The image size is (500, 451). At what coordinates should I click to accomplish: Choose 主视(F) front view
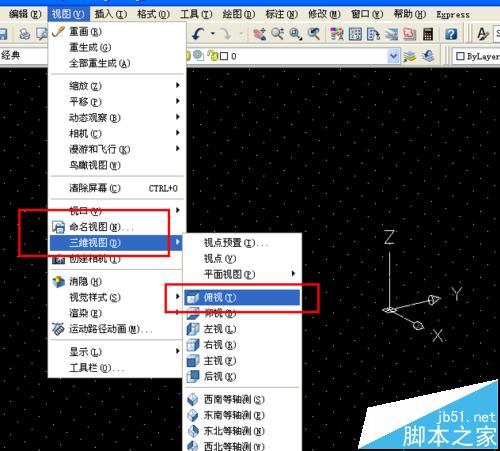click(242, 361)
